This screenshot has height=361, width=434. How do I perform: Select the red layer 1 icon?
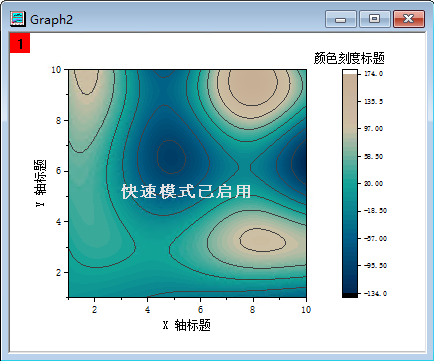pyautogui.click(x=20, y=43)
